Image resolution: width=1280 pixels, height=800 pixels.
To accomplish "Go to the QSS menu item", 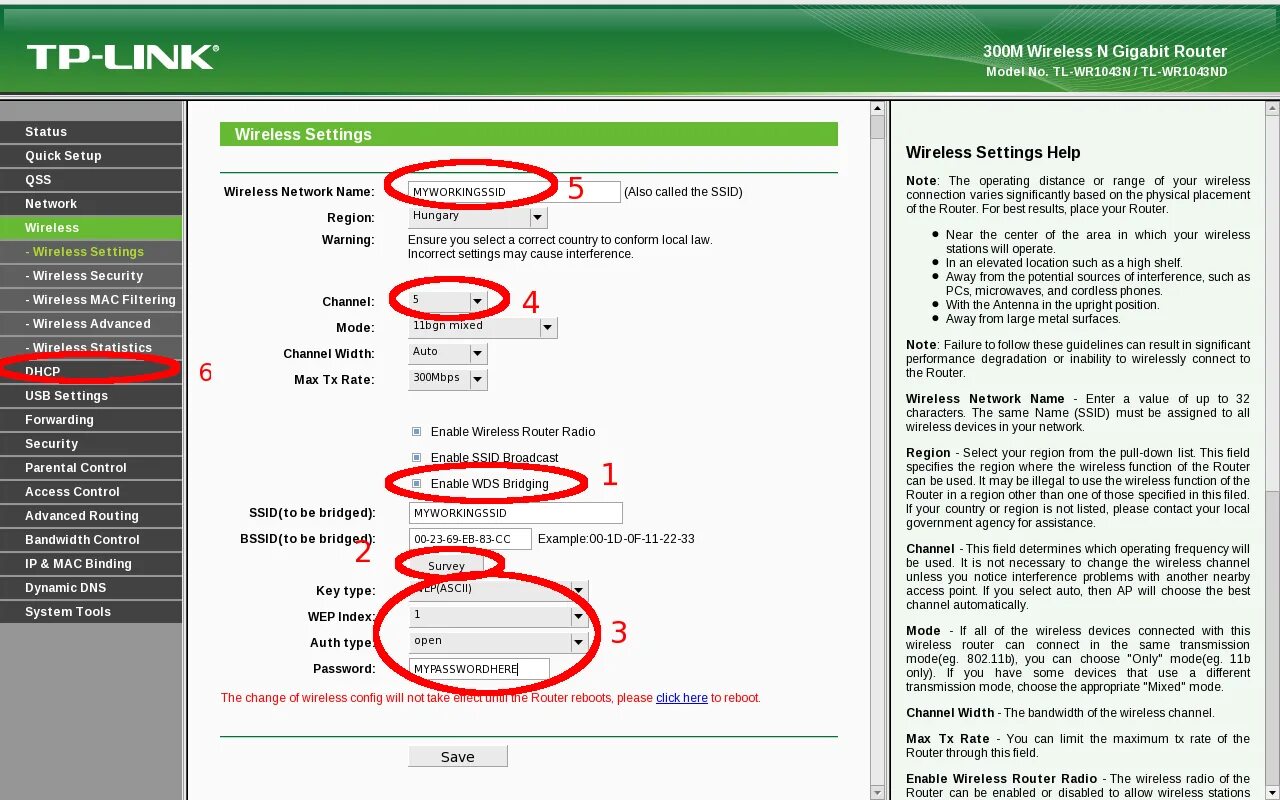I will (x=91, y=180).
